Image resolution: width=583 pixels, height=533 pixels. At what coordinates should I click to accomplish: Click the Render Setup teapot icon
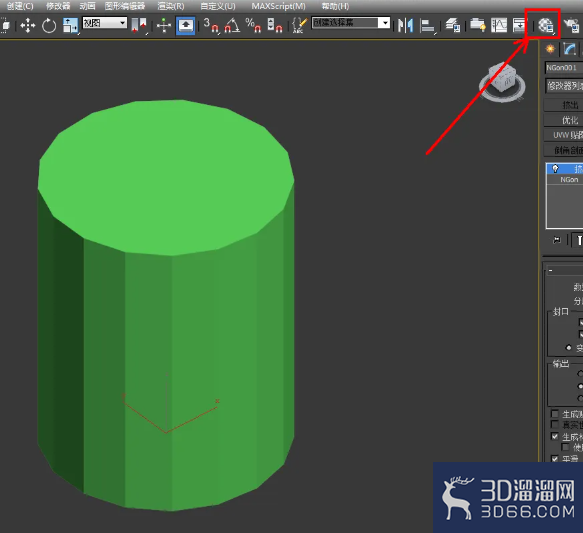(x=571, y=26)
